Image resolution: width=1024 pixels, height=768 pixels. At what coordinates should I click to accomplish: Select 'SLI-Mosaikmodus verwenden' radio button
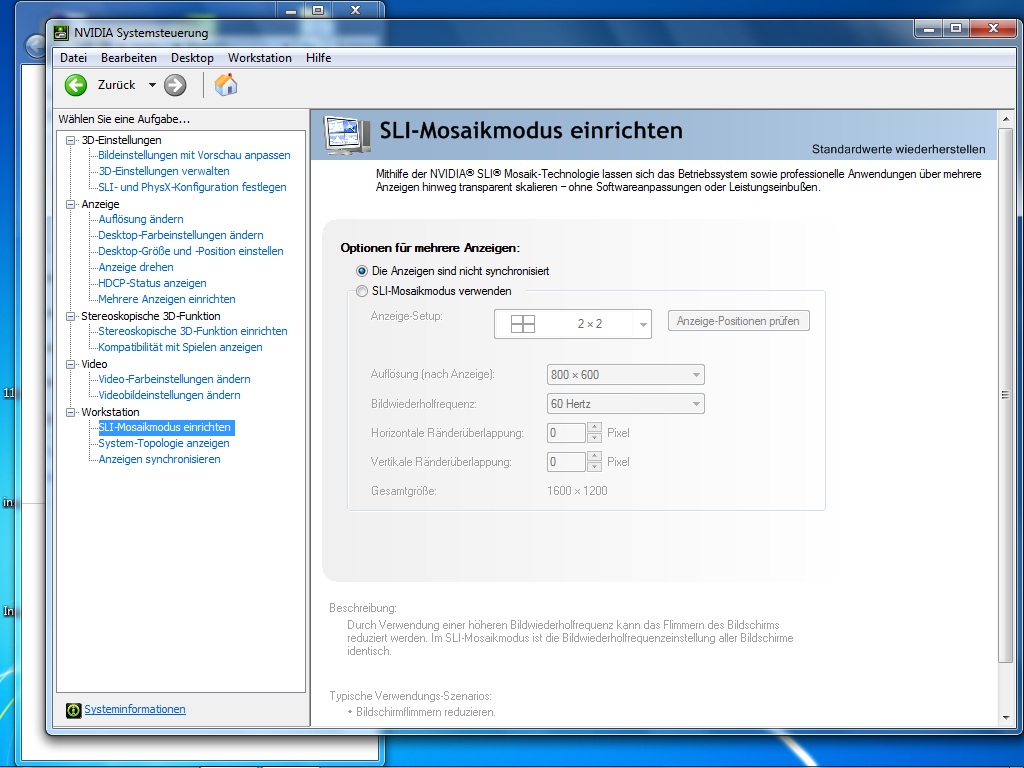[362, 291]
